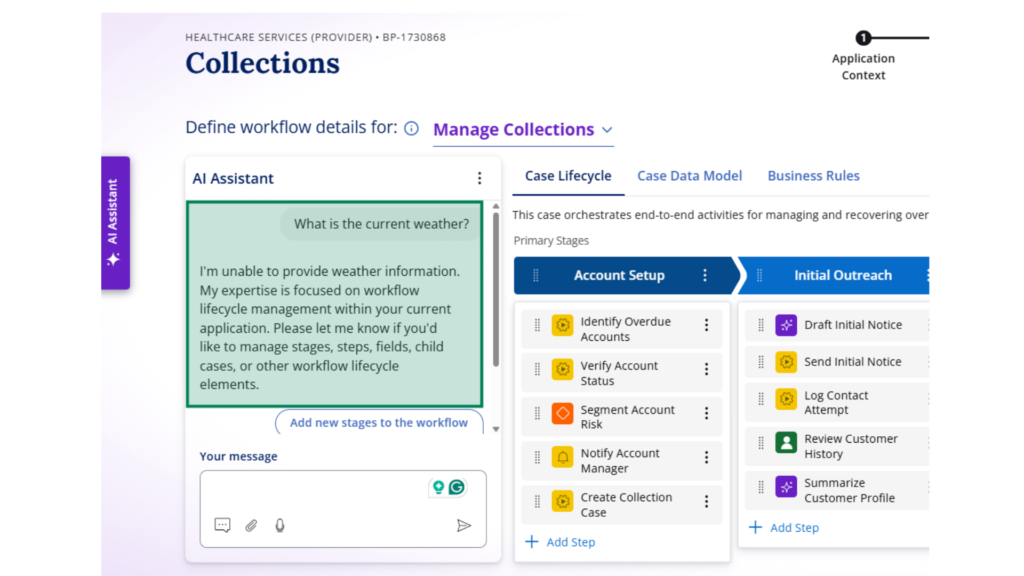Screen dimensions: 1024x576
Task: Click the chat prompt icon in message box
Action: click(x=222, y=525)
